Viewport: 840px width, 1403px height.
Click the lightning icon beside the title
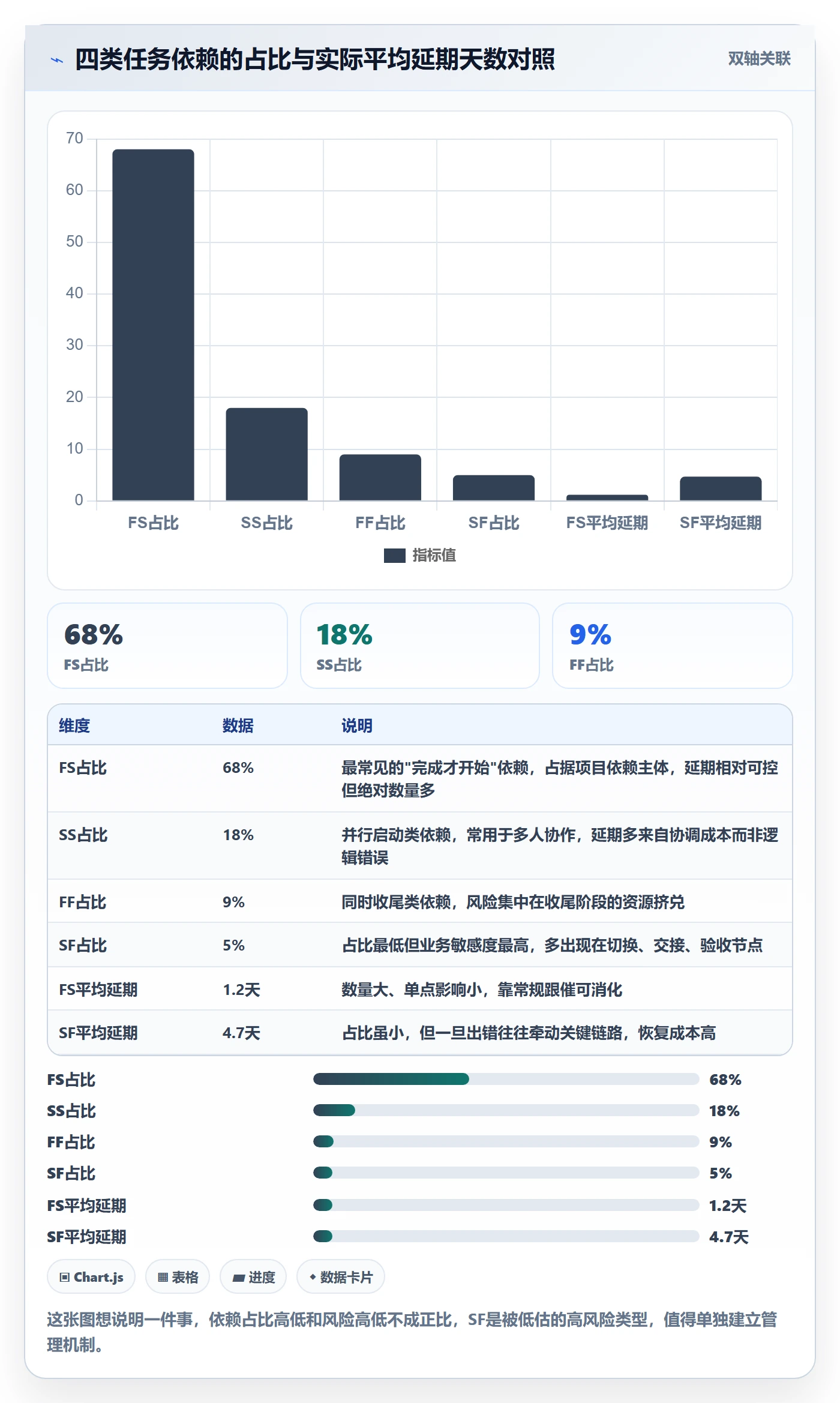pos(56,60)
